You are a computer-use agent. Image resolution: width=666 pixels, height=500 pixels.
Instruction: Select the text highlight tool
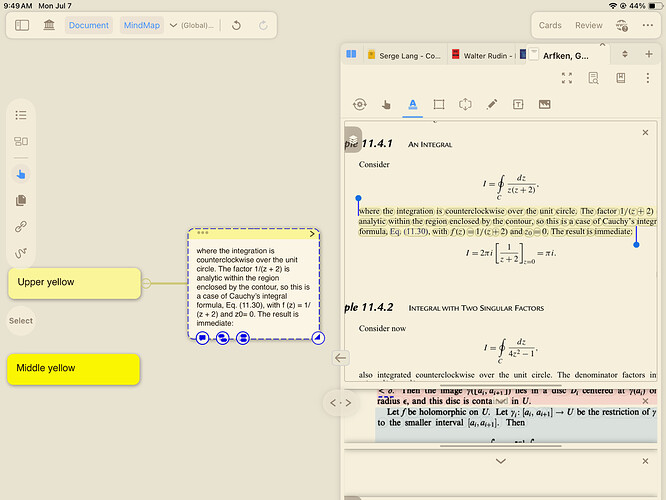pyautogui.click(x=412, y=105)
